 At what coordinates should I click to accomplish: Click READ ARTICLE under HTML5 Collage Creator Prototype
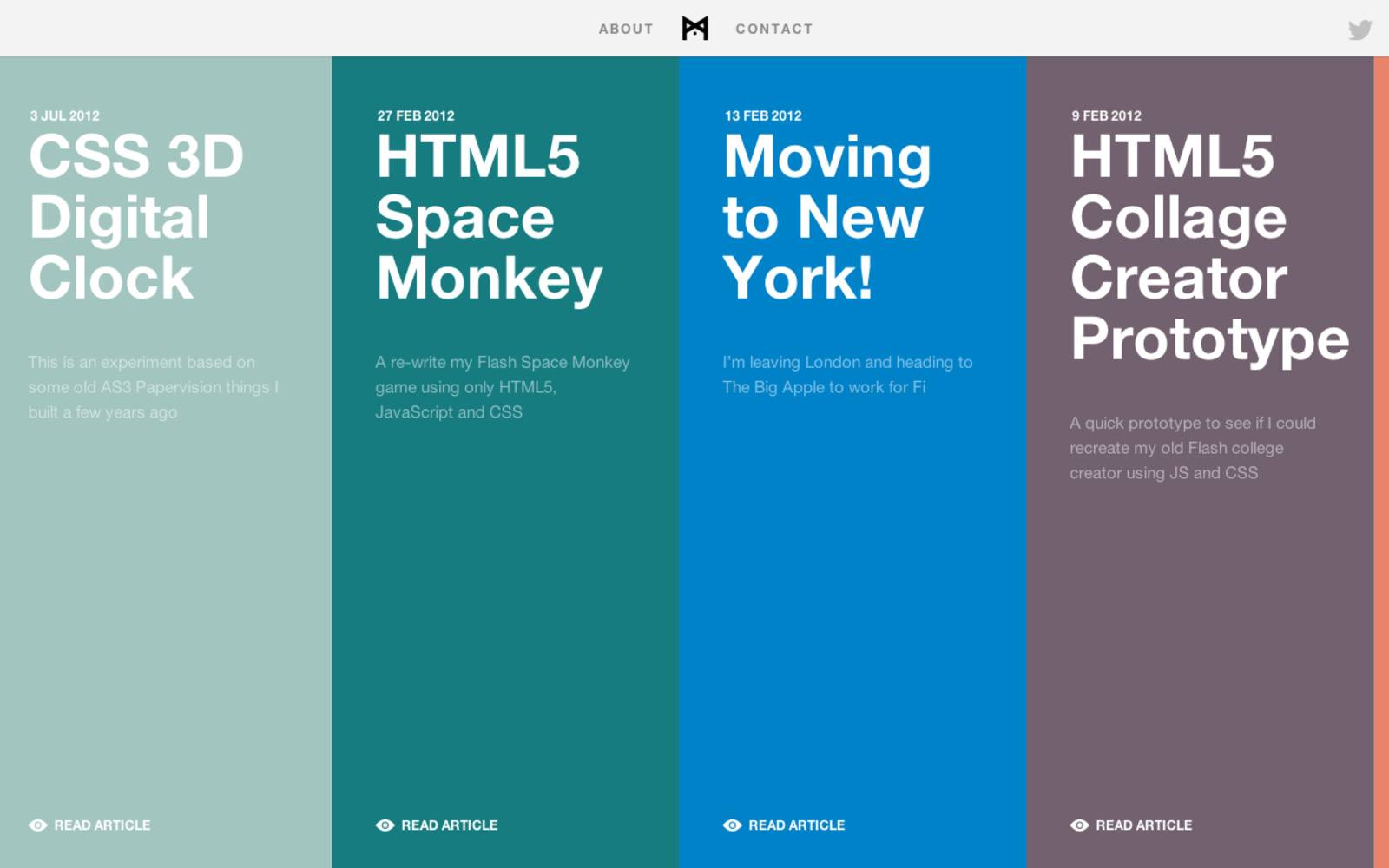(1144, 825)
